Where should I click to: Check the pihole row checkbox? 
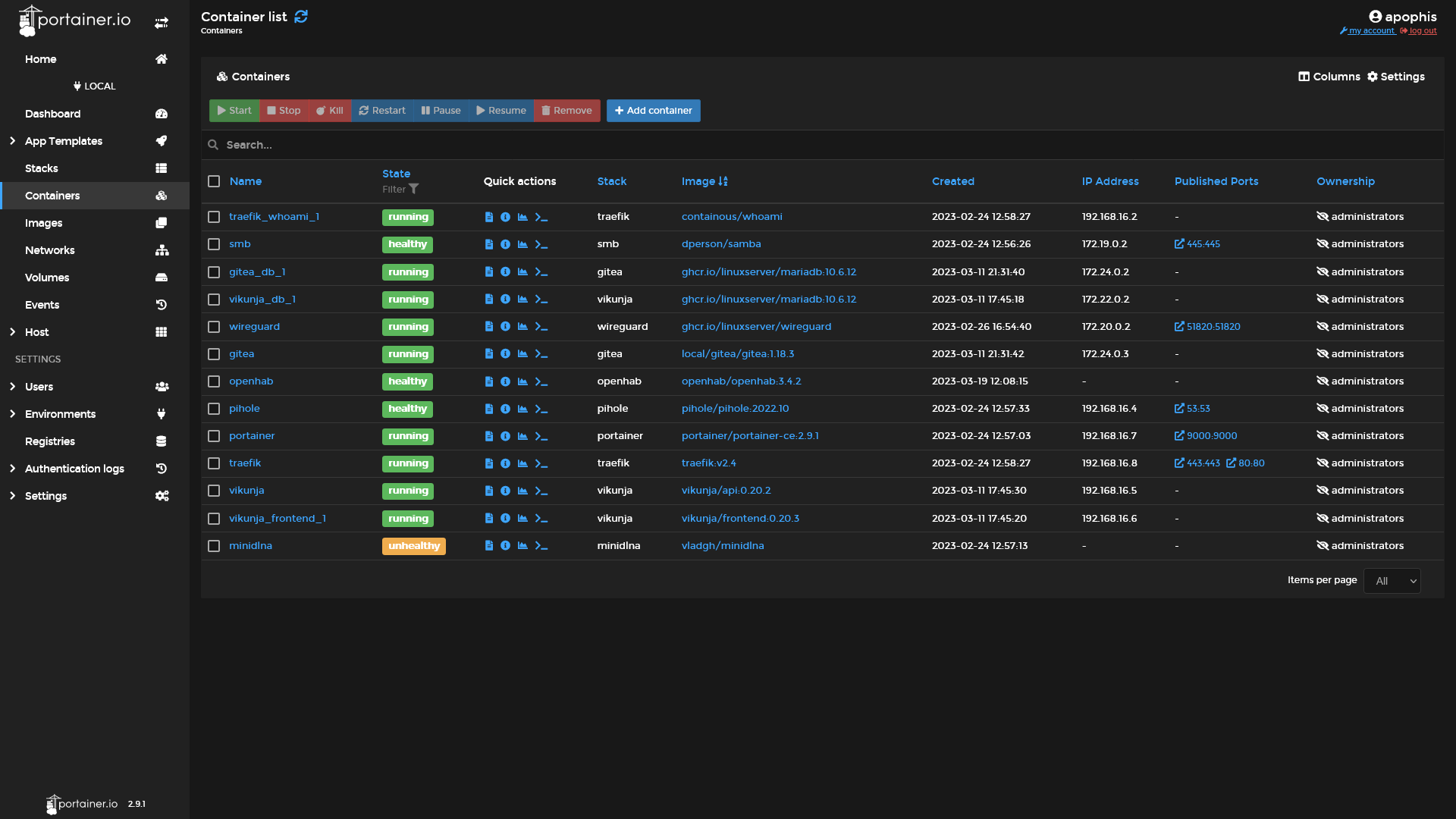tap(214, 409)
